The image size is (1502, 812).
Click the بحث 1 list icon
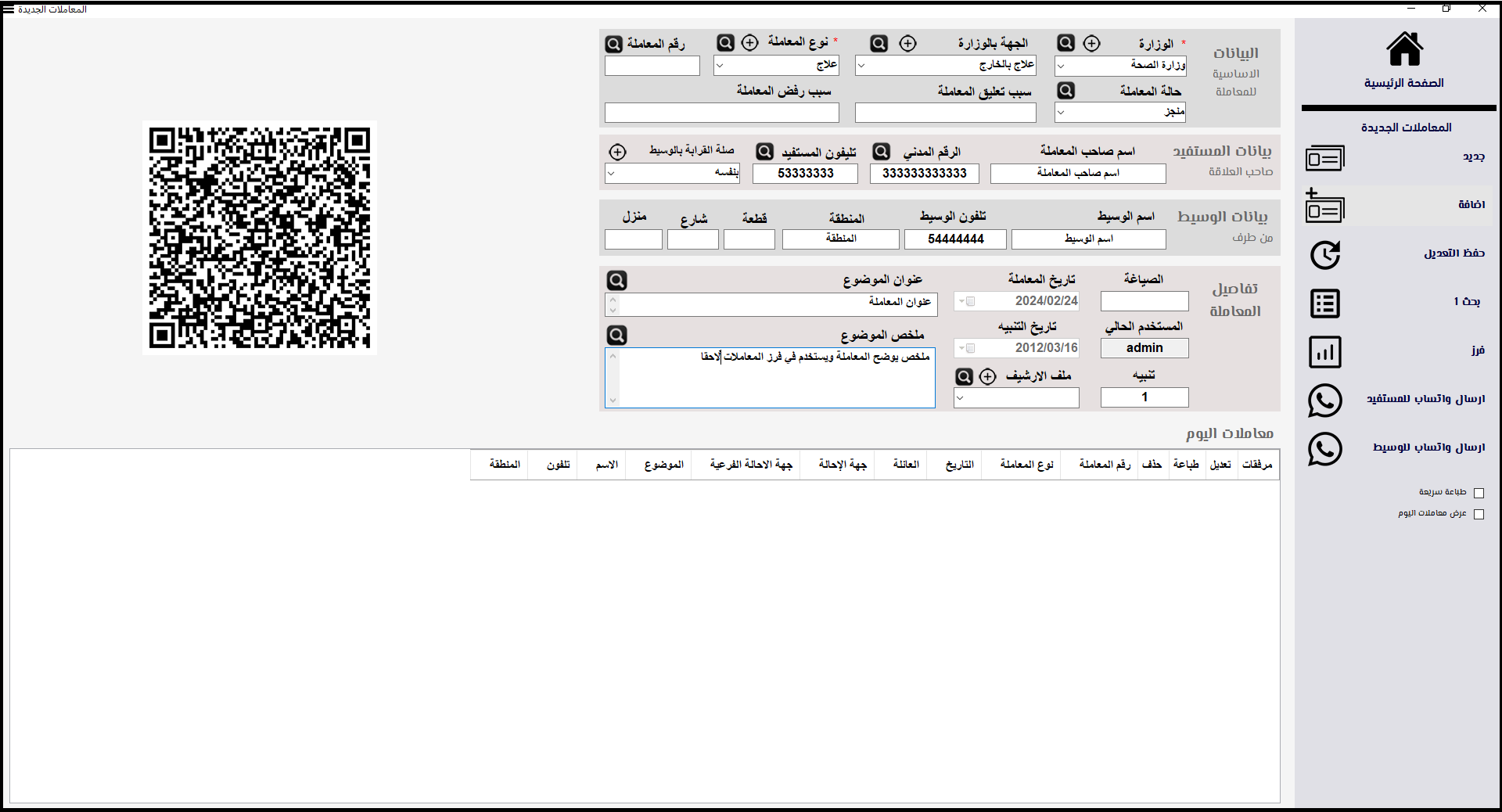coord(1325,304)
